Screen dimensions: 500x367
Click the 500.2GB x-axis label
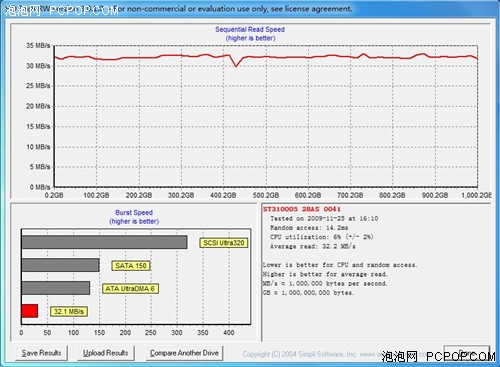point(266,195)
